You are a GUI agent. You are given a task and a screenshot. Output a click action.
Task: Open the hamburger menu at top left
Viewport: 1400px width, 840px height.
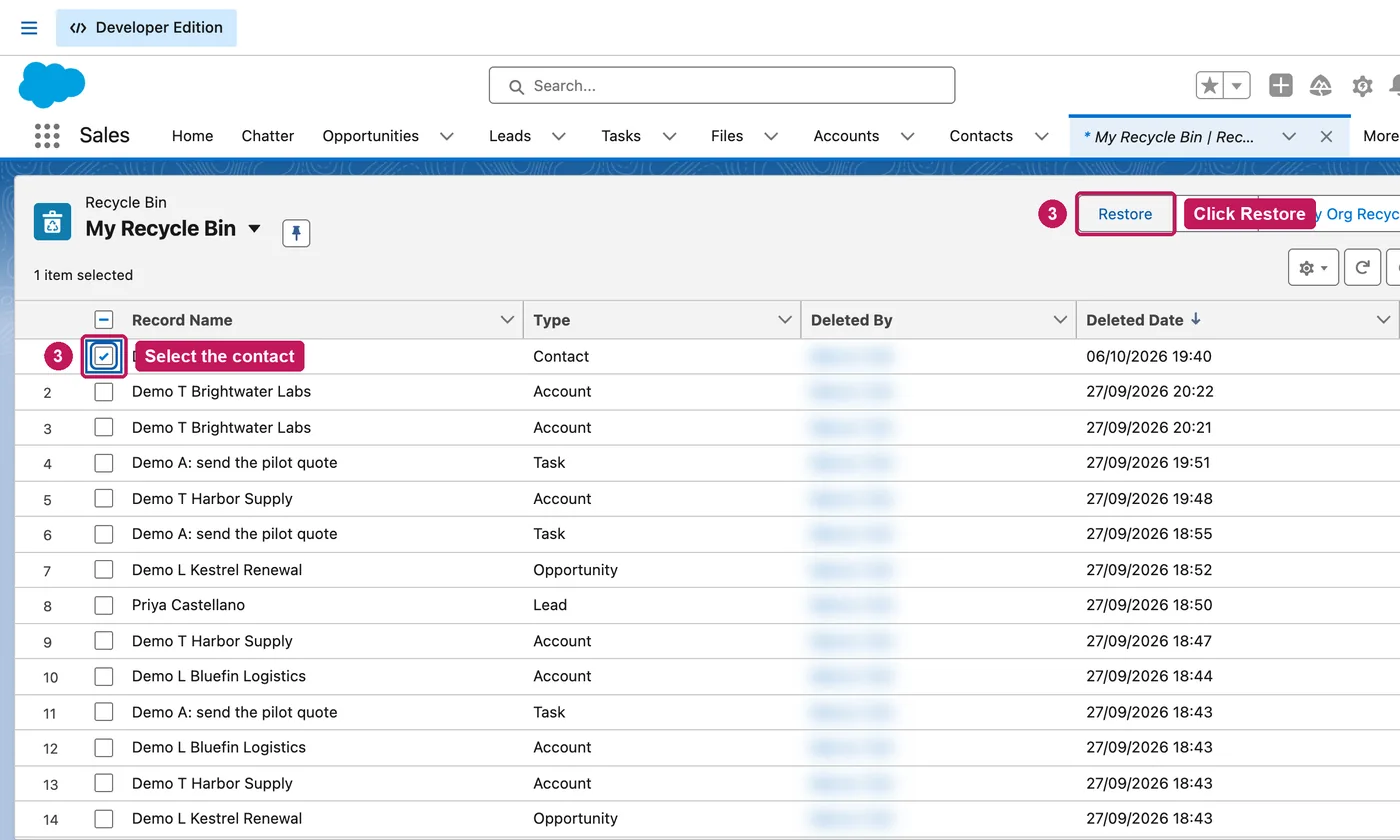click(x=29, y=28)
